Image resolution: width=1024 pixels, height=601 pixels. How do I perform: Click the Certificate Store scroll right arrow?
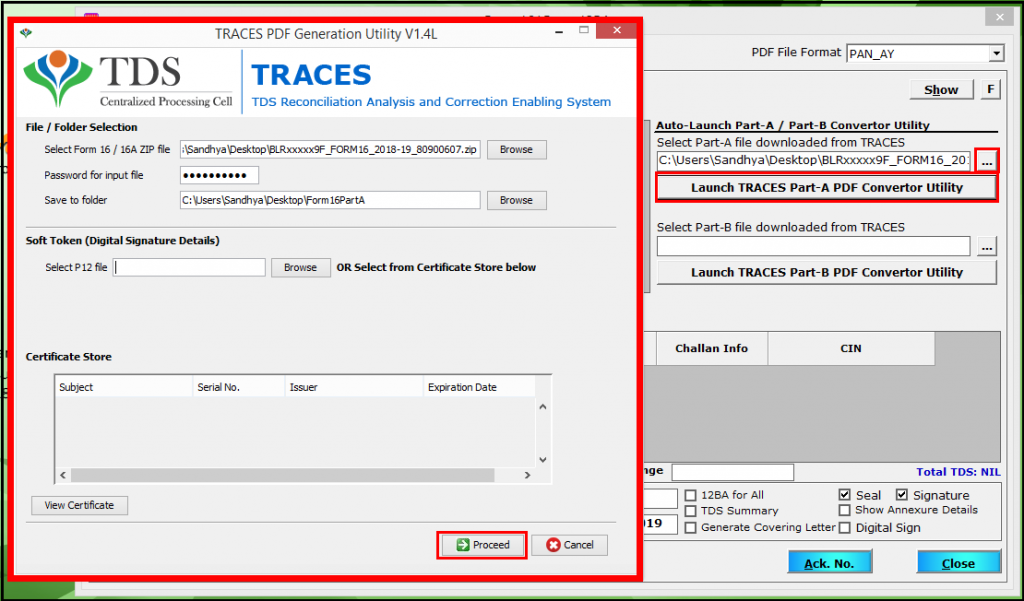tap(528, 475)
